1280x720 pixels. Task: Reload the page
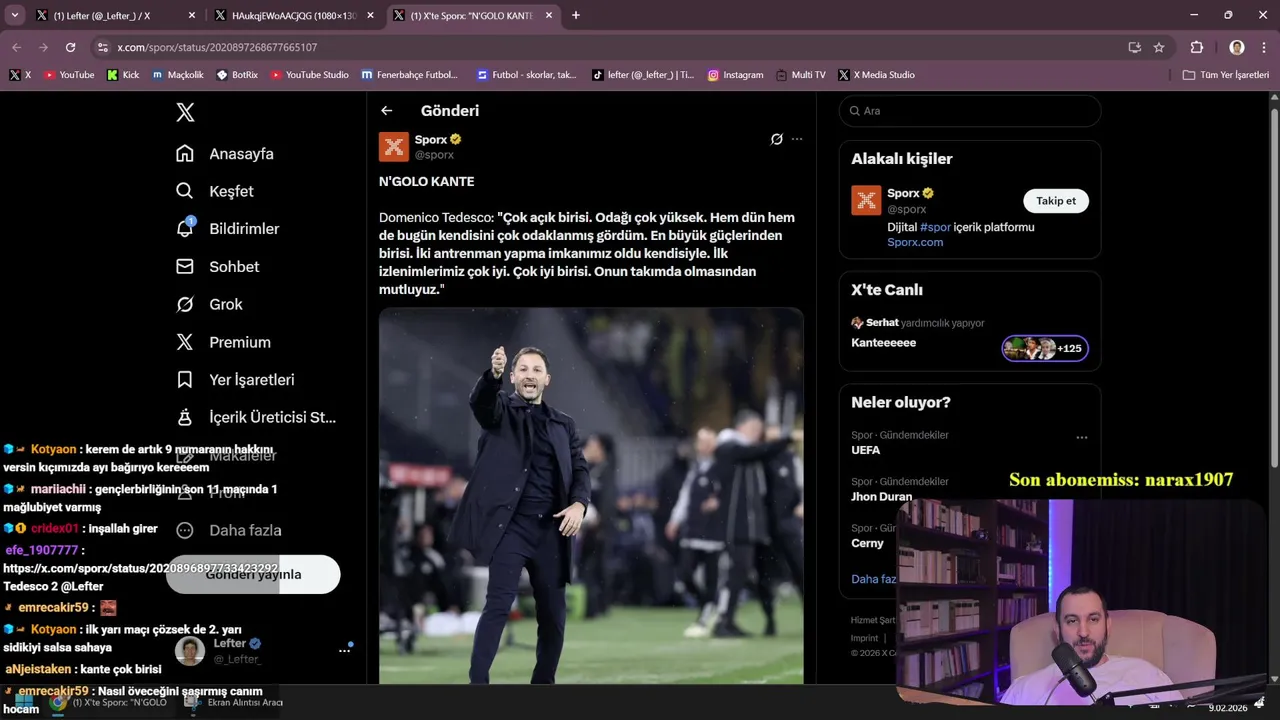(70, 47)
